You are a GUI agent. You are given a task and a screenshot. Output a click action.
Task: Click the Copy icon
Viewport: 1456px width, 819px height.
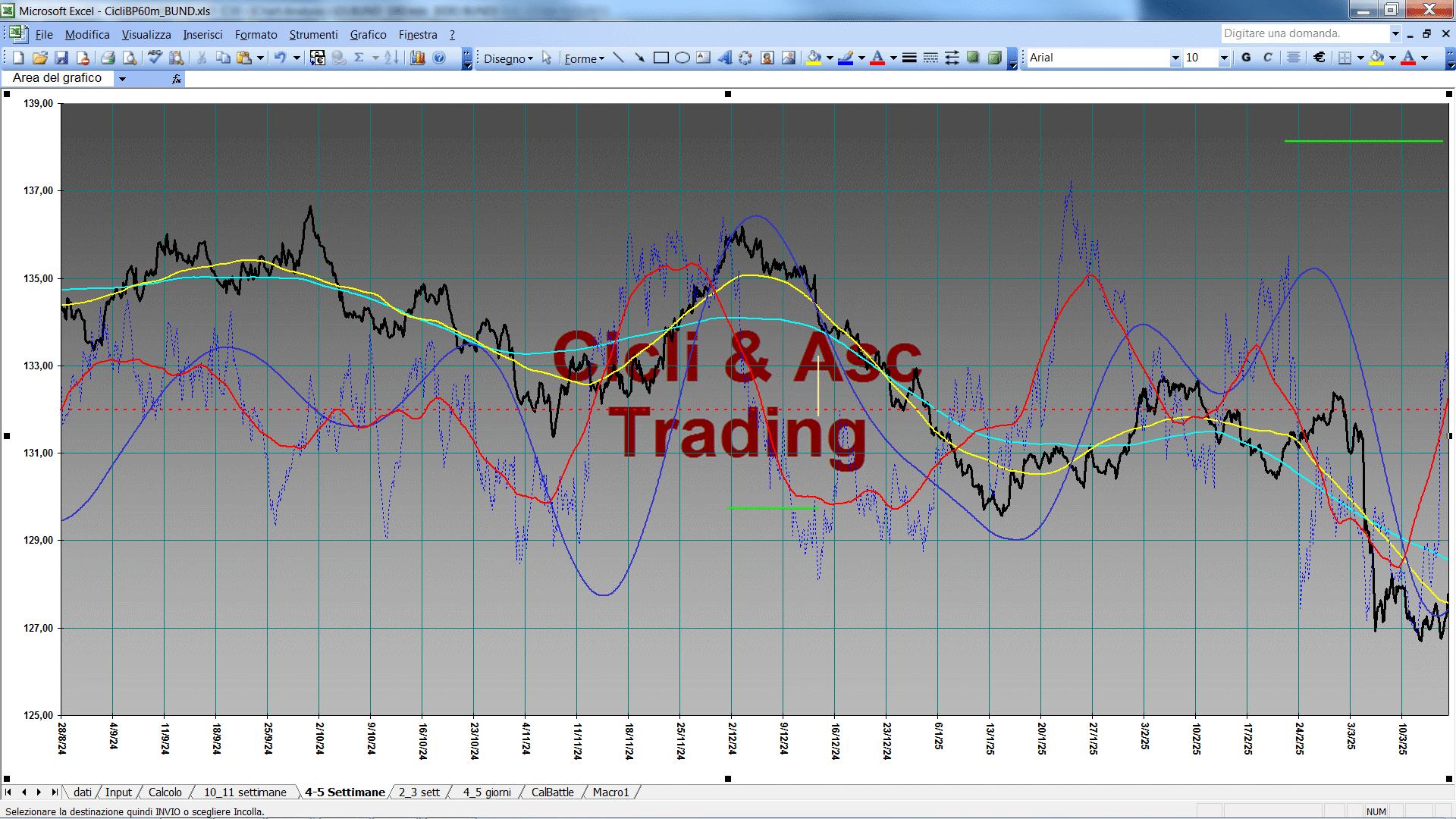click(223, 58)
